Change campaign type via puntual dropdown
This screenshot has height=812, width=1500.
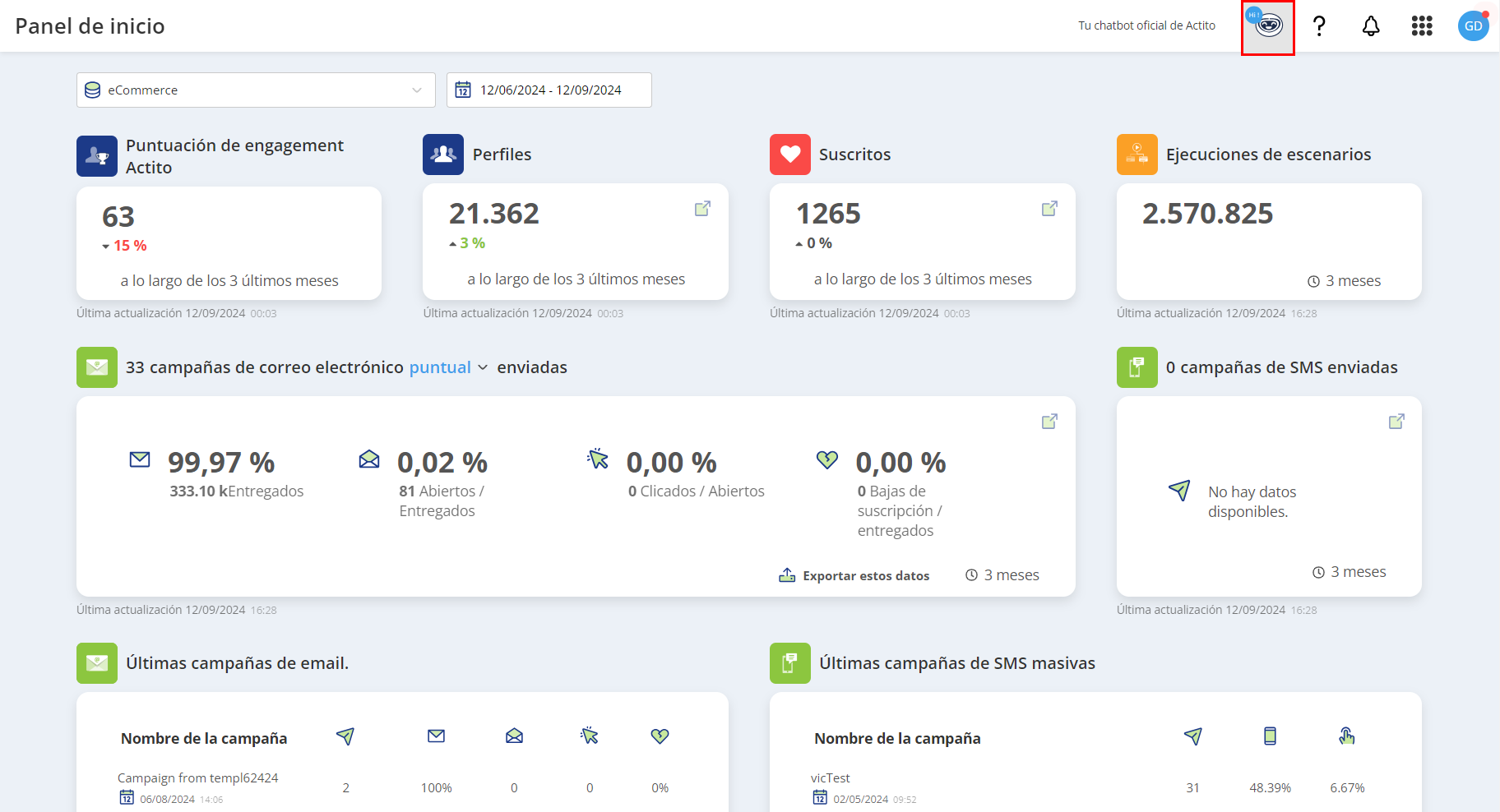pos(448,367)
